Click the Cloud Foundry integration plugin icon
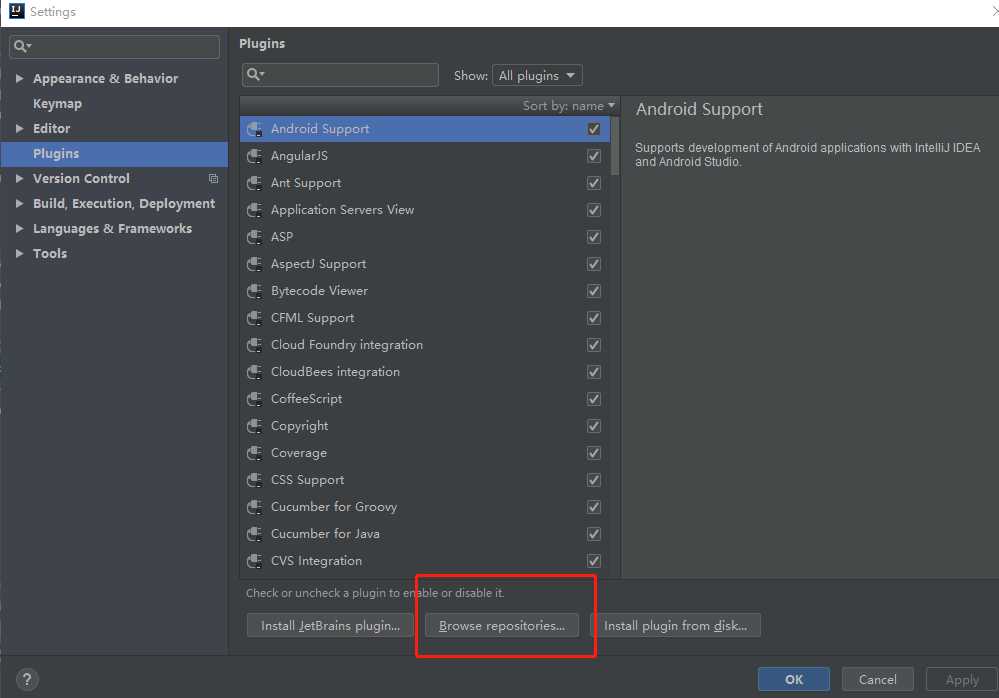The width and height of the screenshot is (999, 698). pos(254,345)
